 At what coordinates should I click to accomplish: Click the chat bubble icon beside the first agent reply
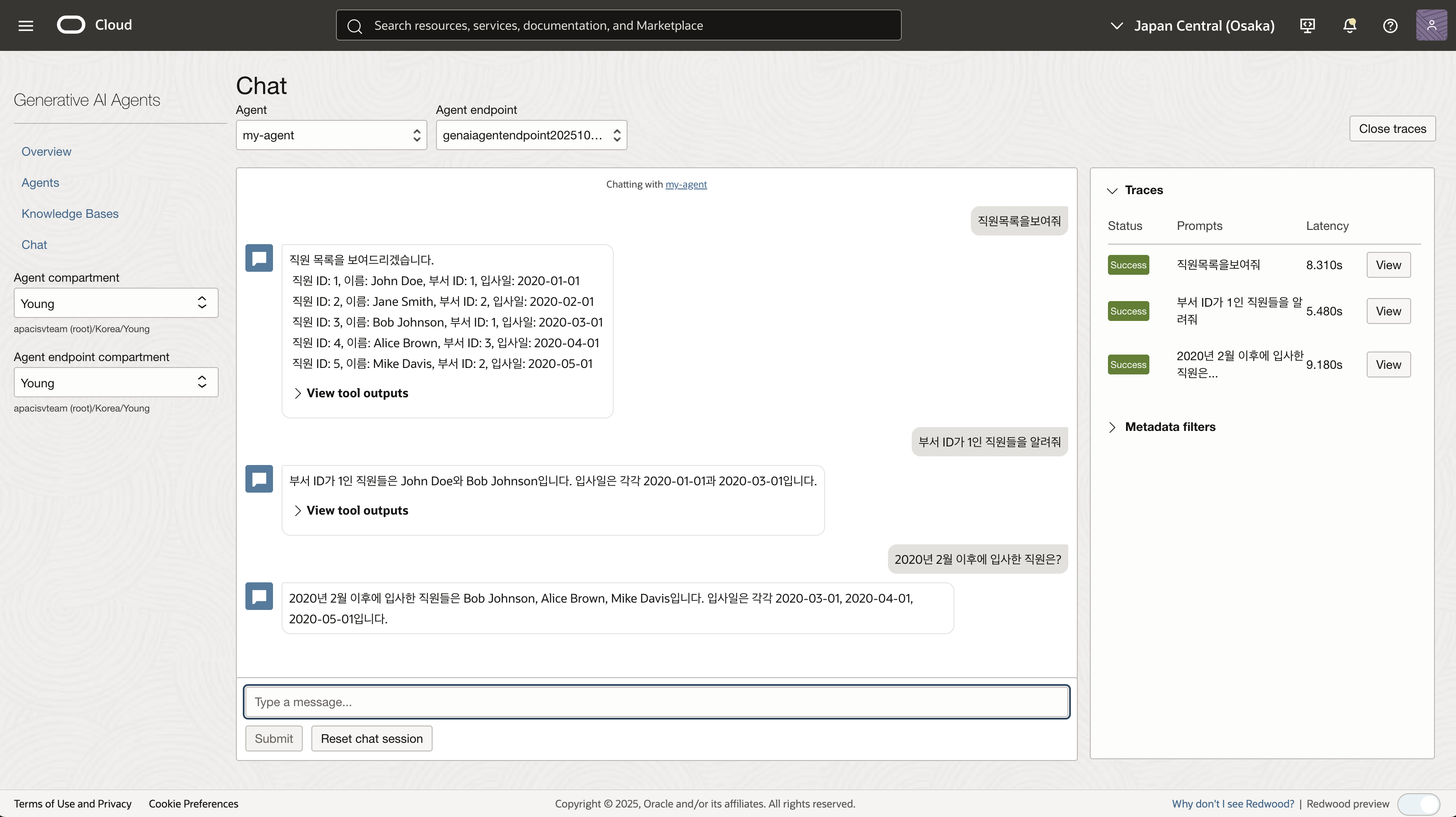click(259, 258)
